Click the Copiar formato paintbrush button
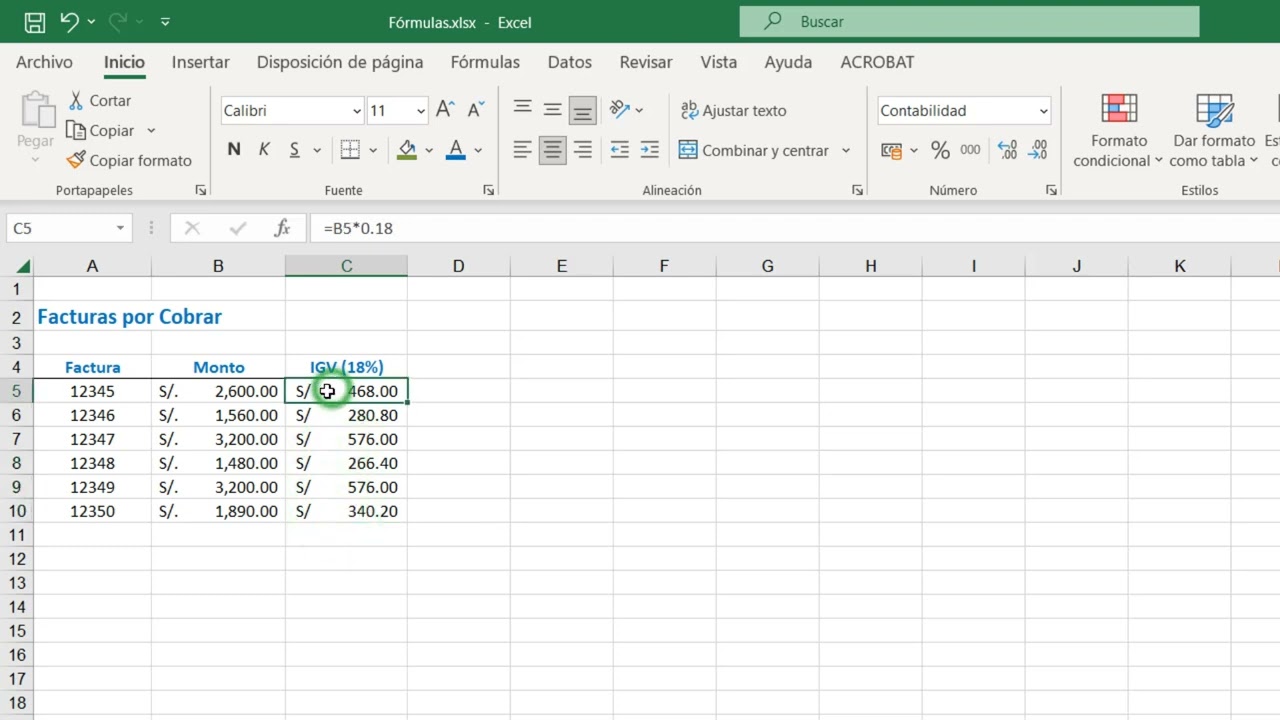The height and width of the screenshot is (720, 1280). pos(129,161)
